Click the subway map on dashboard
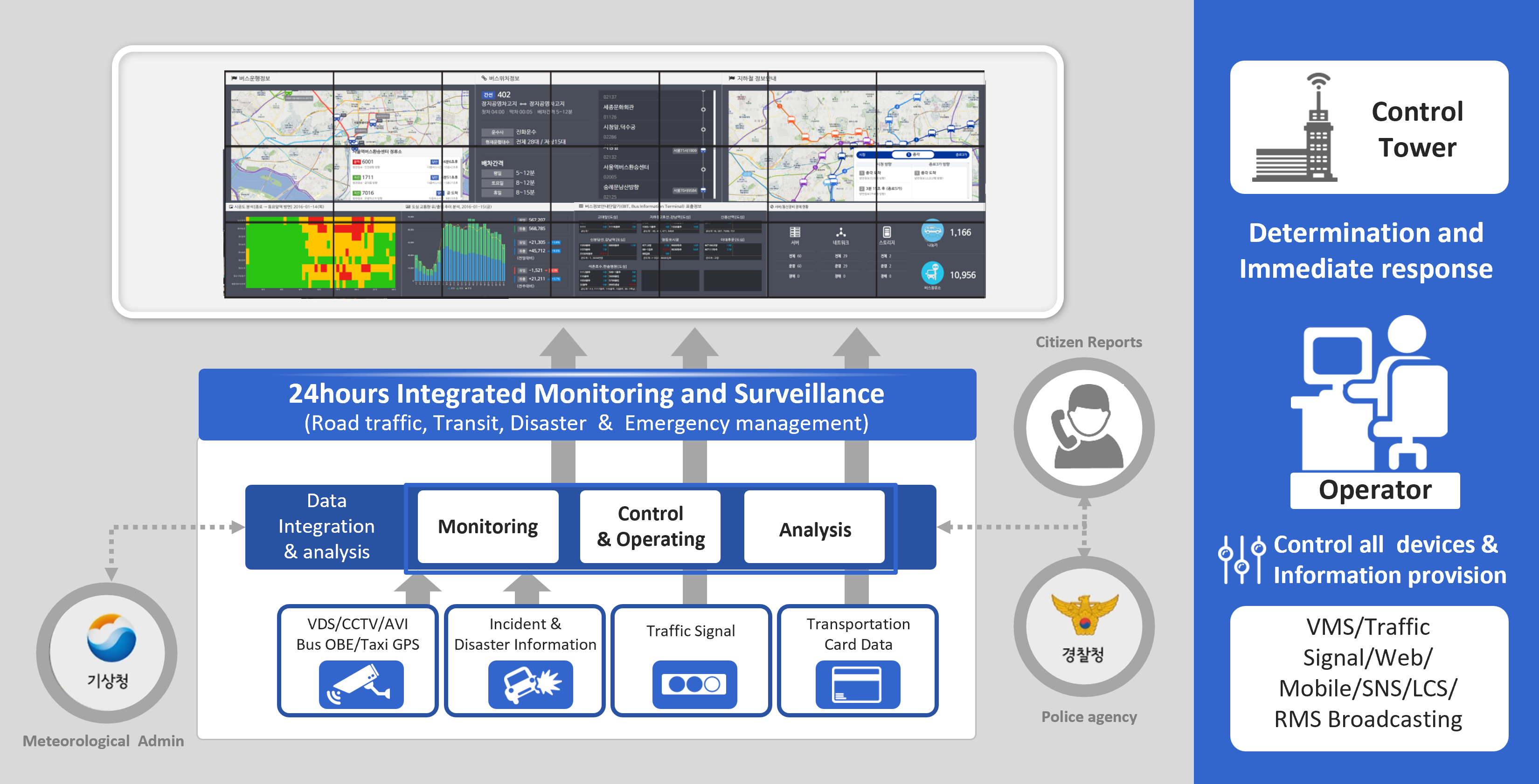The height and width of the screenshot is (784, 1539). tap(853, 143)
